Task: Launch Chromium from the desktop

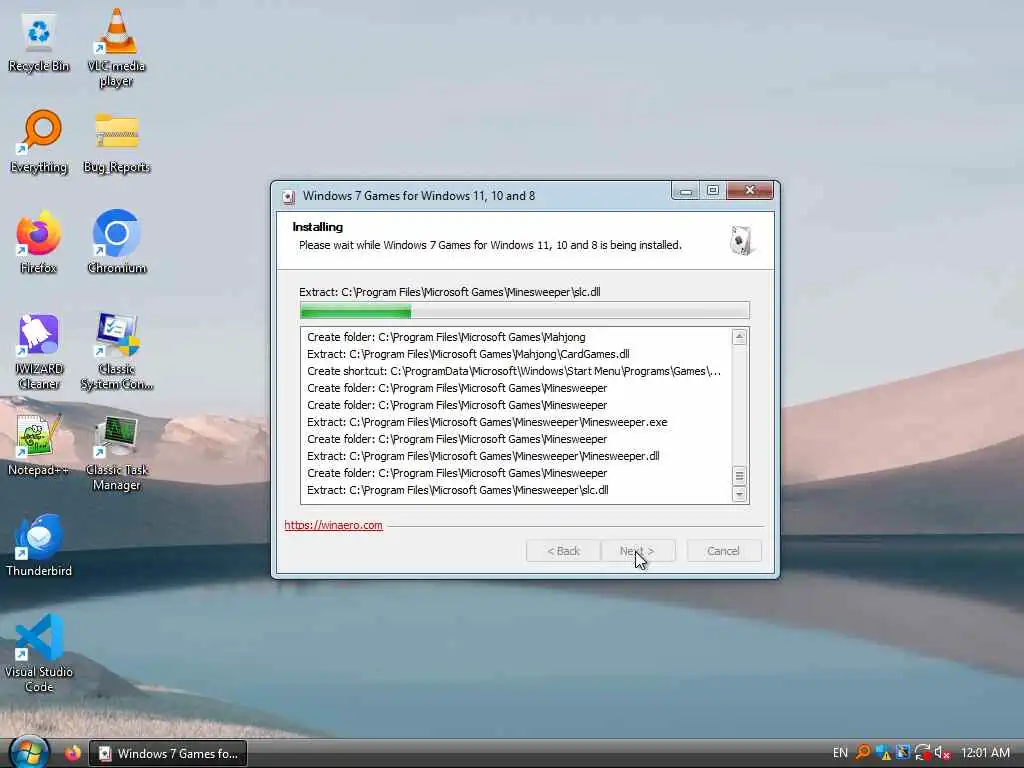Action: [116, 242]
